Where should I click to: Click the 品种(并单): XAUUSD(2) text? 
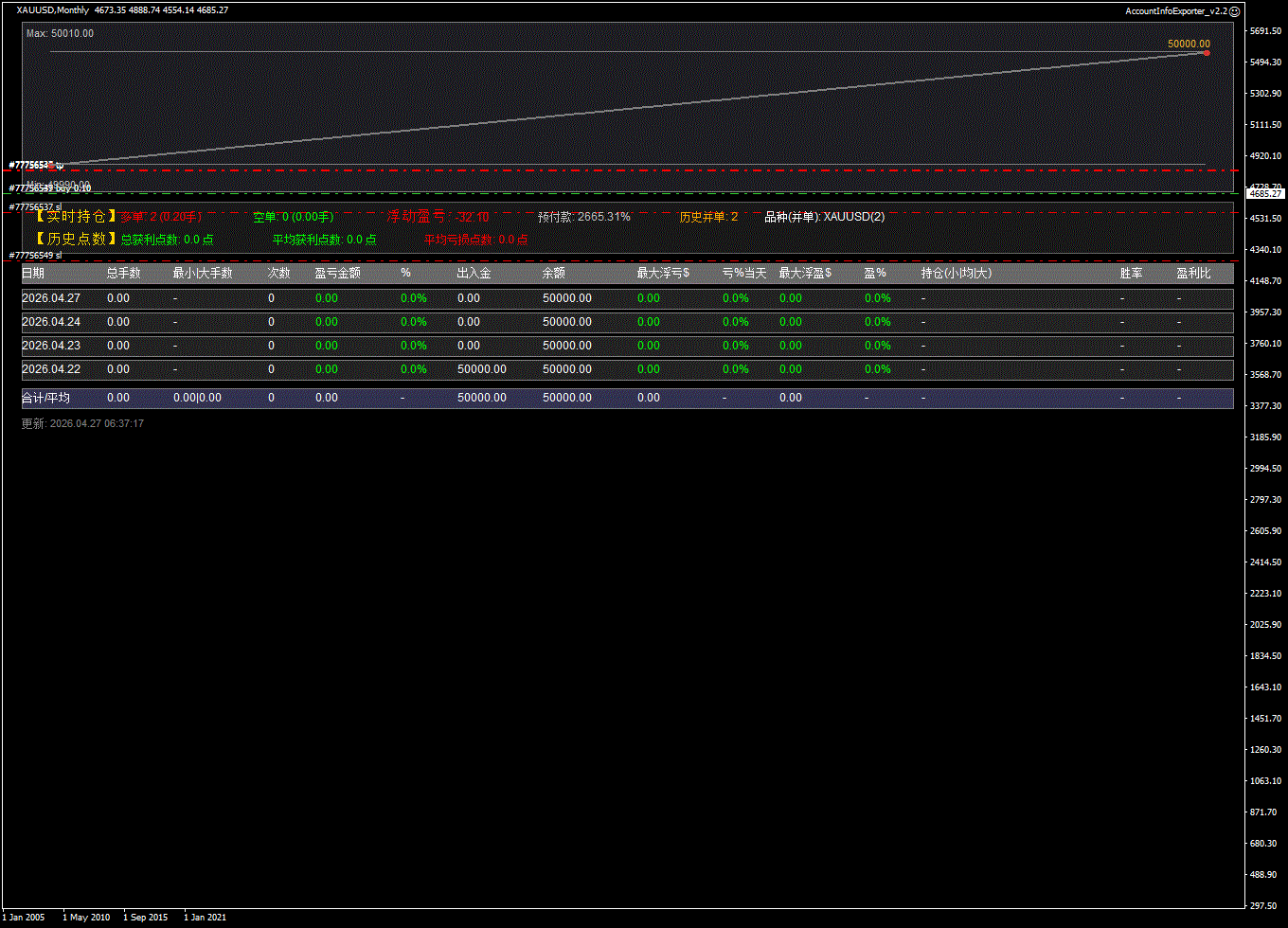[x=824, y=217]
